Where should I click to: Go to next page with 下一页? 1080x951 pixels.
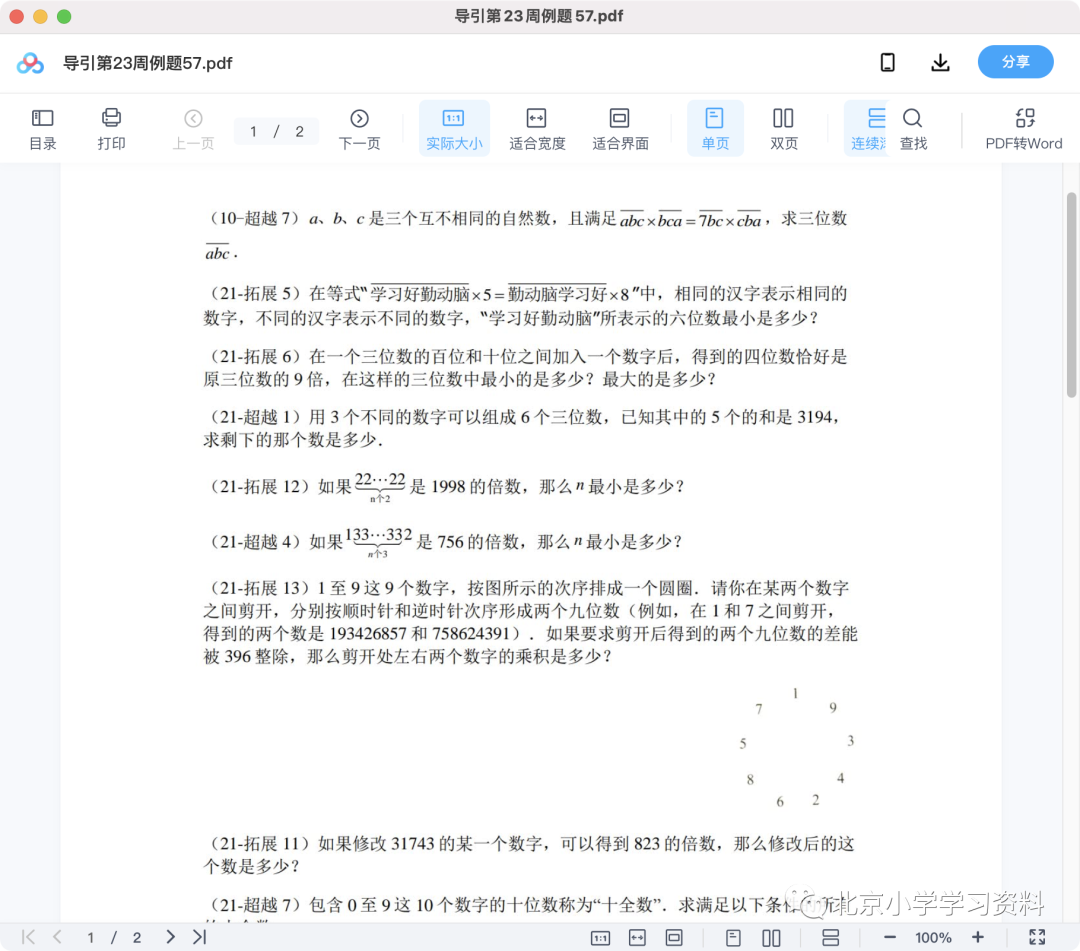[x=359, y=129]
